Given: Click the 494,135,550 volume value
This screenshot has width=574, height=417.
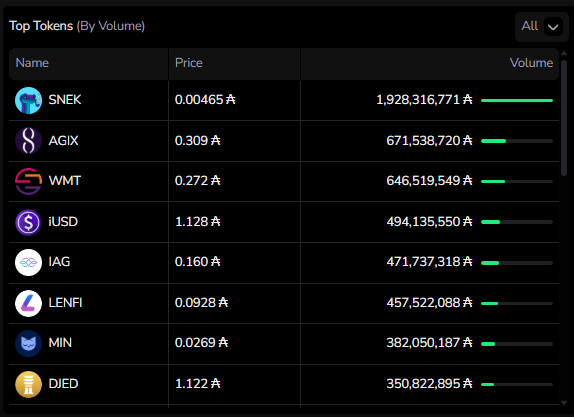Looking at the screenshot, I should point(429,221).
